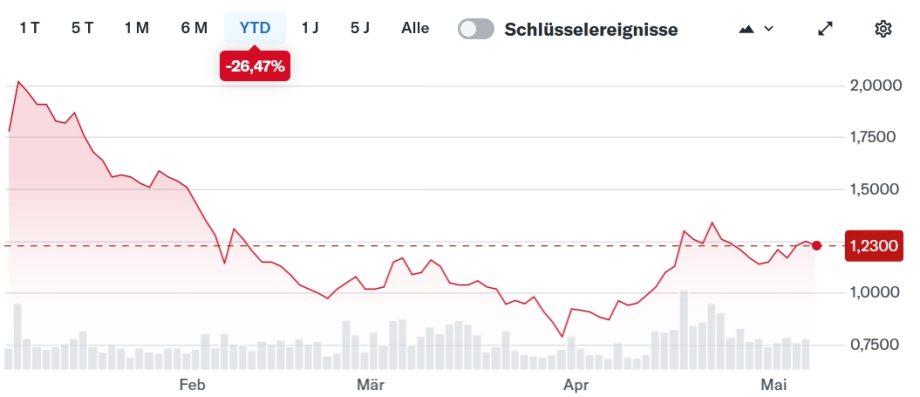
Task: Switch to 1 M time range
Action: tap(137, 28)
